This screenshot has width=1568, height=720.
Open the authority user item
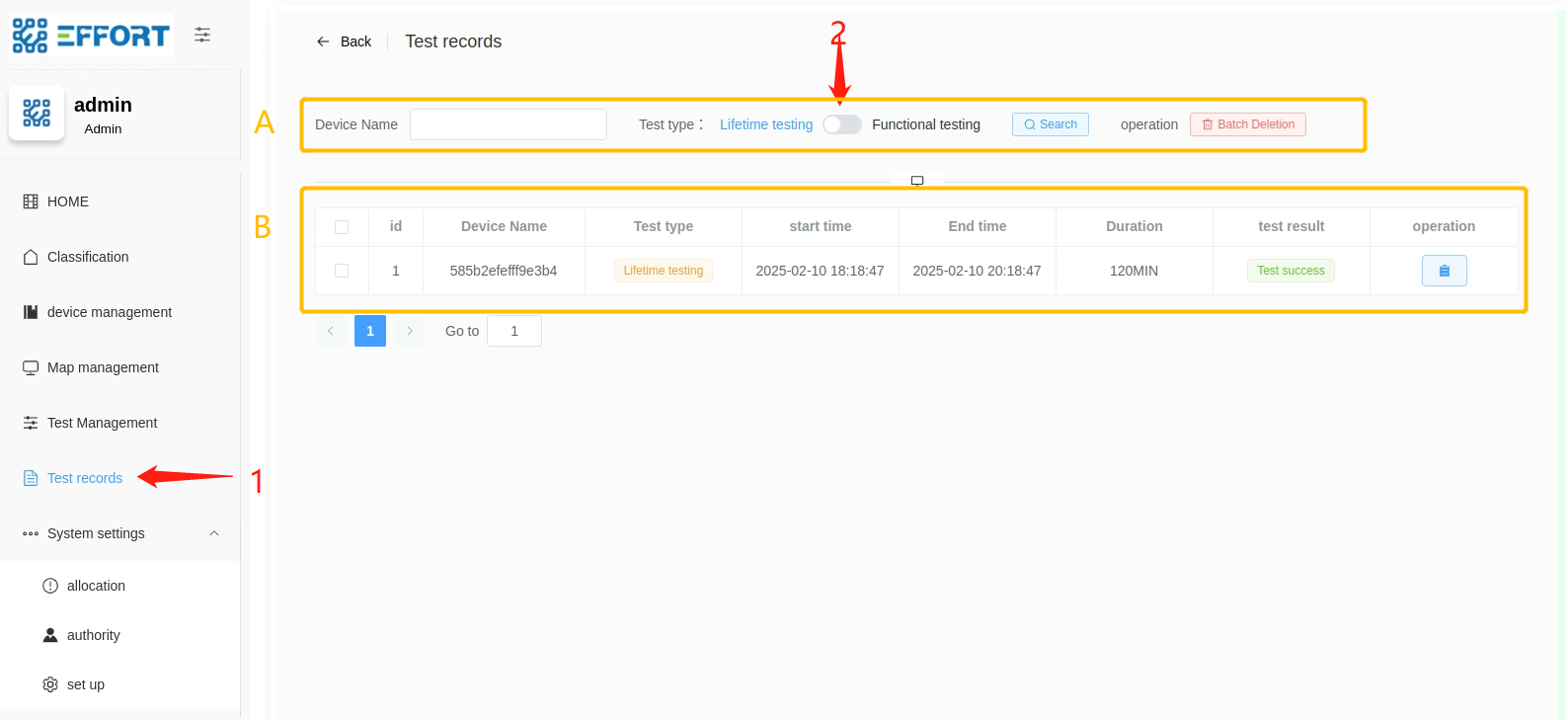point(93,635)
